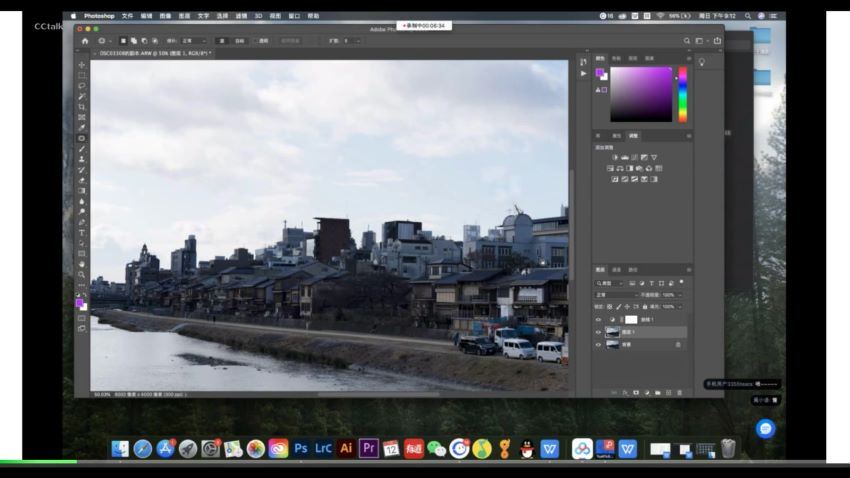
Task: Click the foreground color swatch in toolbar
Action: pos(80,303)
